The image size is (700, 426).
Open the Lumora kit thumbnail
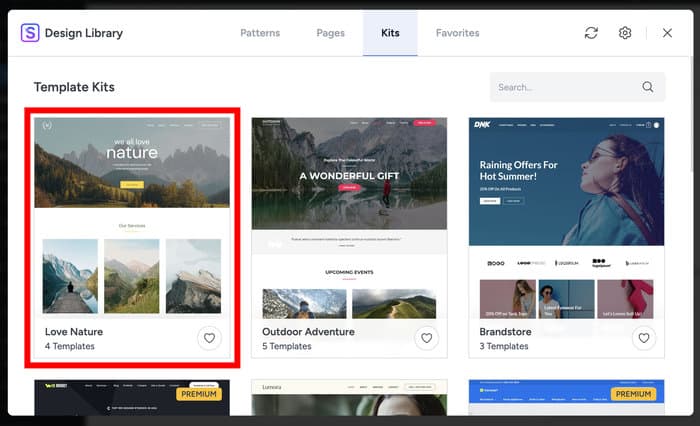click(x=349, y=398)
